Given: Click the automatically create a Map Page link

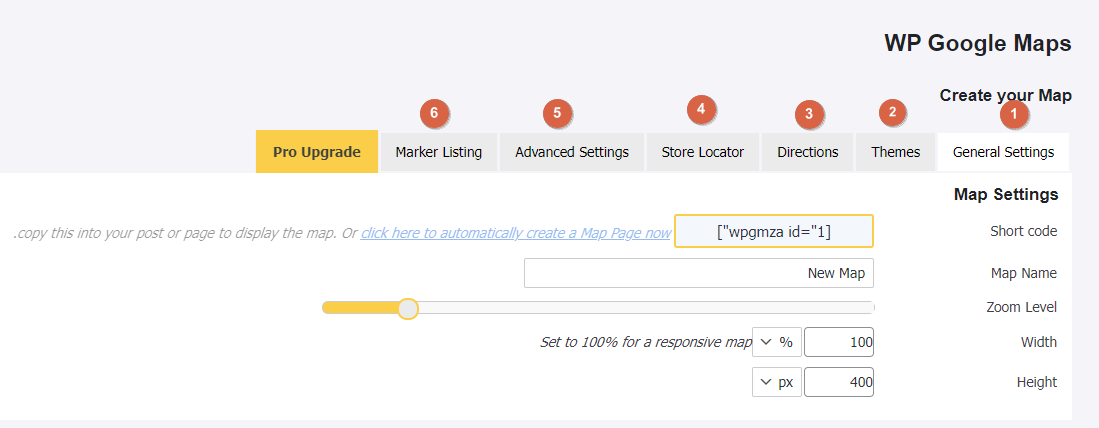Looking at the screenshot, I should 516,233.
